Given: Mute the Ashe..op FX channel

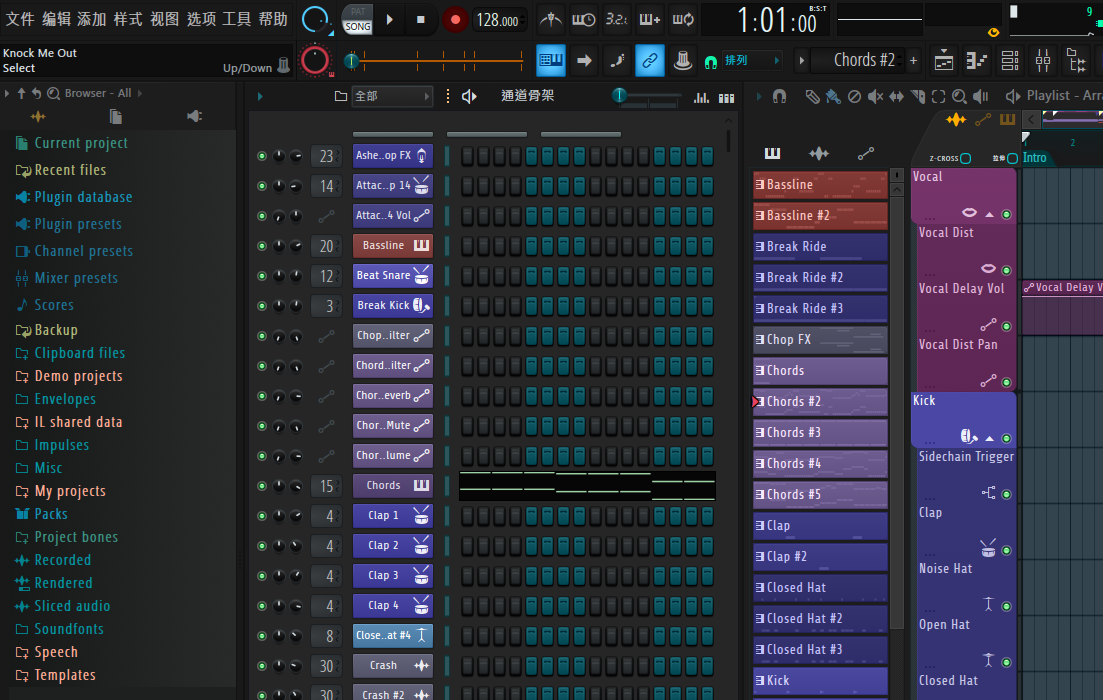Looking at the screenshot, I should (x=262, y=156).
